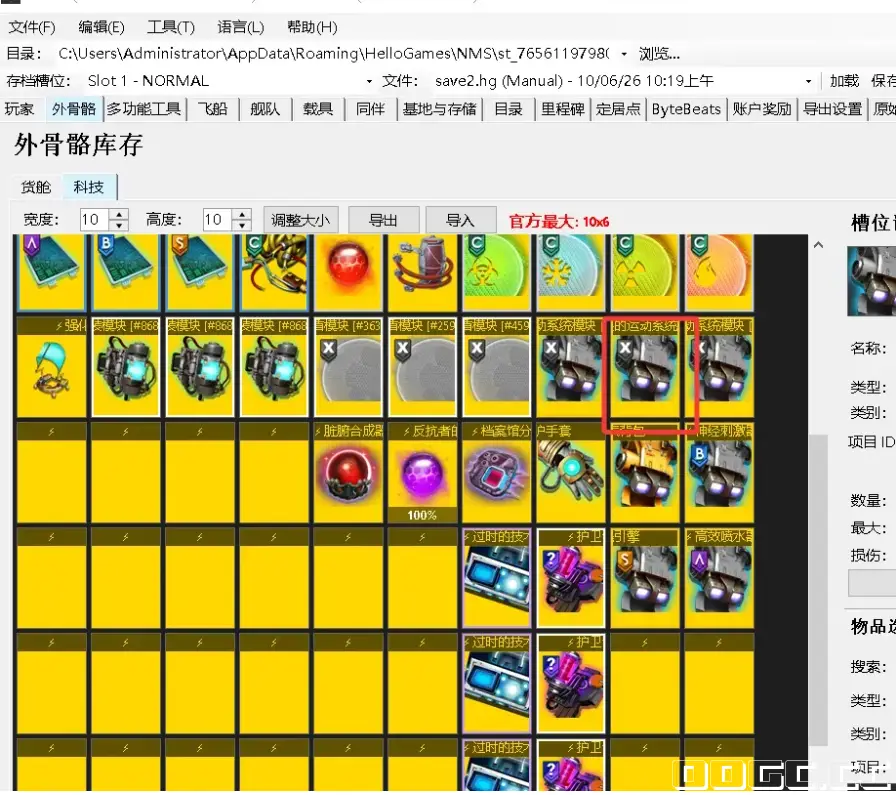Open the 文件(F) menu
The width and height of the screenshot is (896, 795).
point(31,27)
